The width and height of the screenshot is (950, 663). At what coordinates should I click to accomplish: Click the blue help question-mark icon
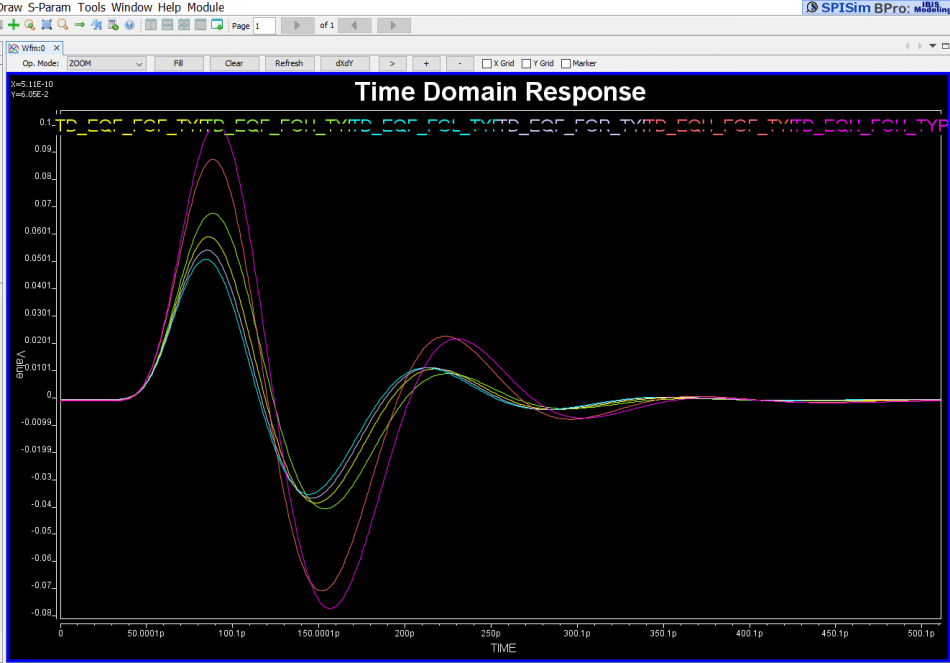click(x=129, y=25)
